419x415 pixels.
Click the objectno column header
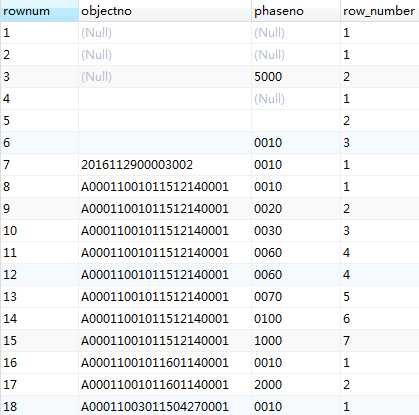tap(165, 11)
